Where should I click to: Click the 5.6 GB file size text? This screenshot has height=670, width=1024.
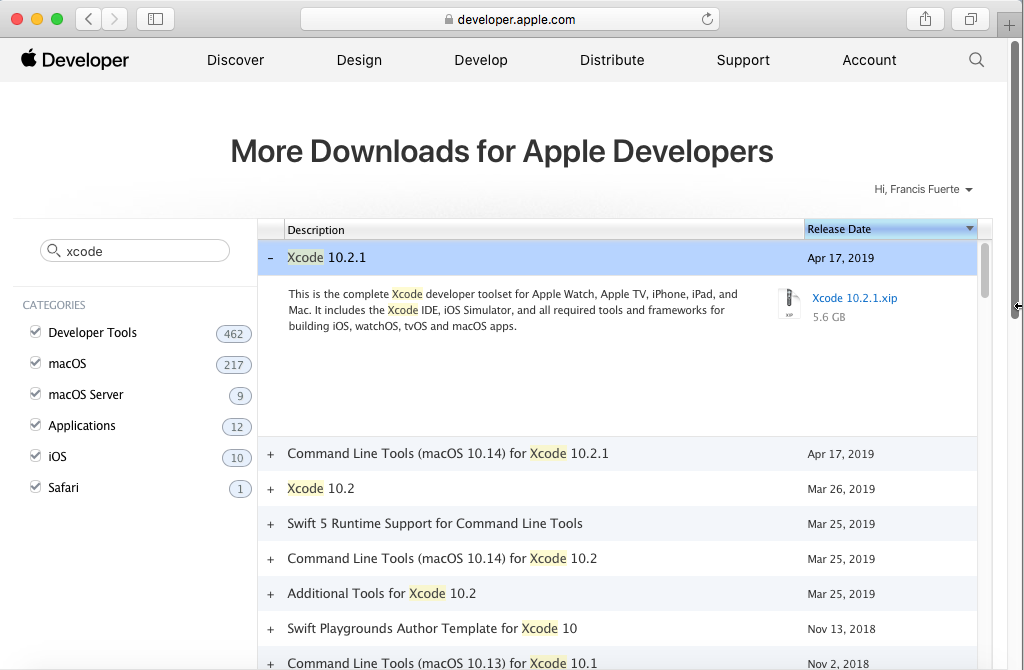click(829, 317)
